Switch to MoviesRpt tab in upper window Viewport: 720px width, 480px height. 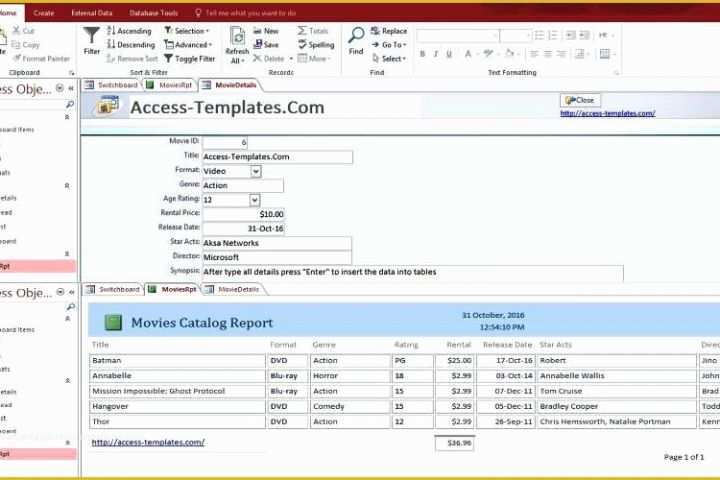[169, 85]
